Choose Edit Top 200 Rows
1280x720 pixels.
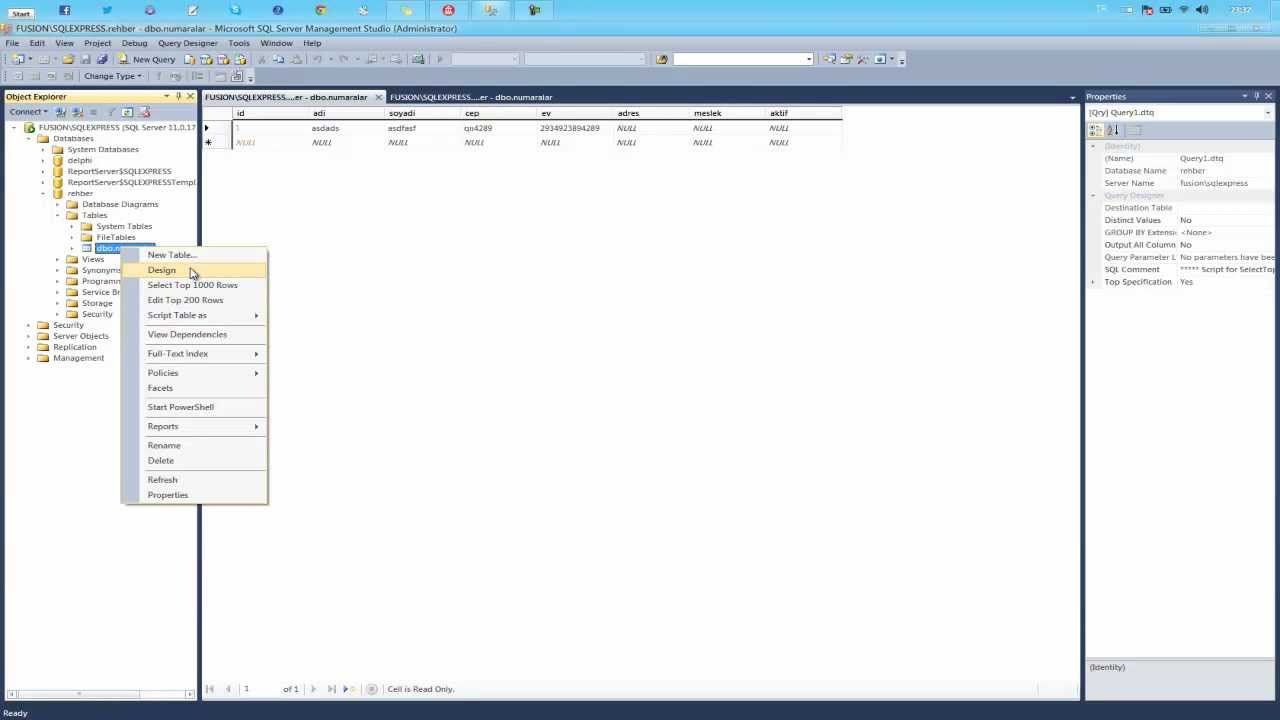pyautogui.click(x=195, y=300)
